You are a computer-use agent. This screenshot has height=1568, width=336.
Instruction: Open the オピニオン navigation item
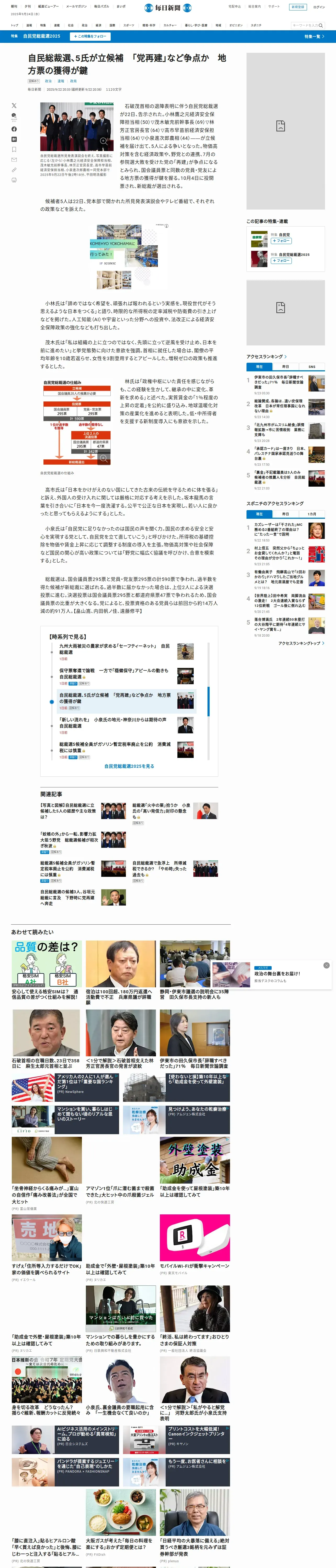tap(236, 26)
